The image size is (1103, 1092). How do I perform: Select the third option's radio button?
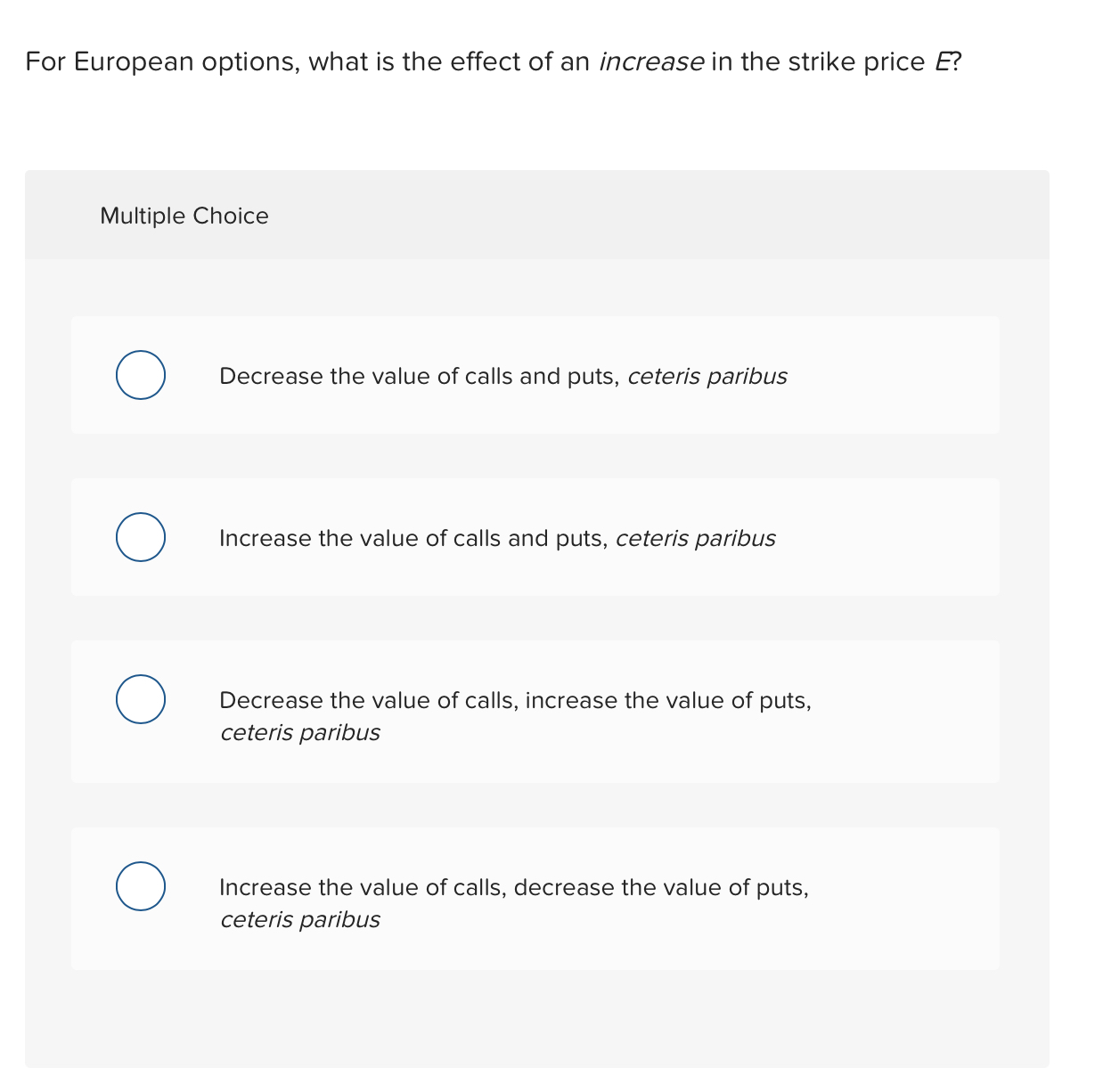click(141, 698)
